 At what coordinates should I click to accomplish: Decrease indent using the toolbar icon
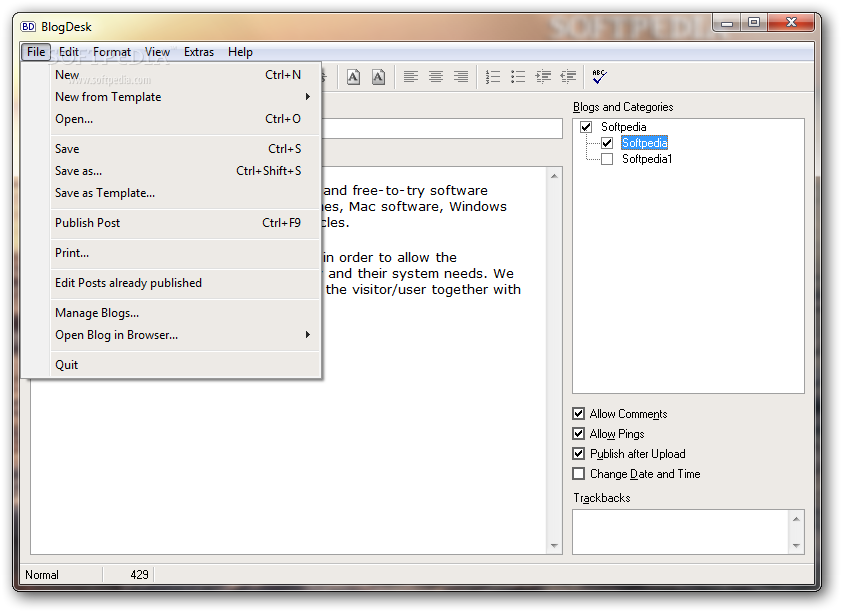568,77
